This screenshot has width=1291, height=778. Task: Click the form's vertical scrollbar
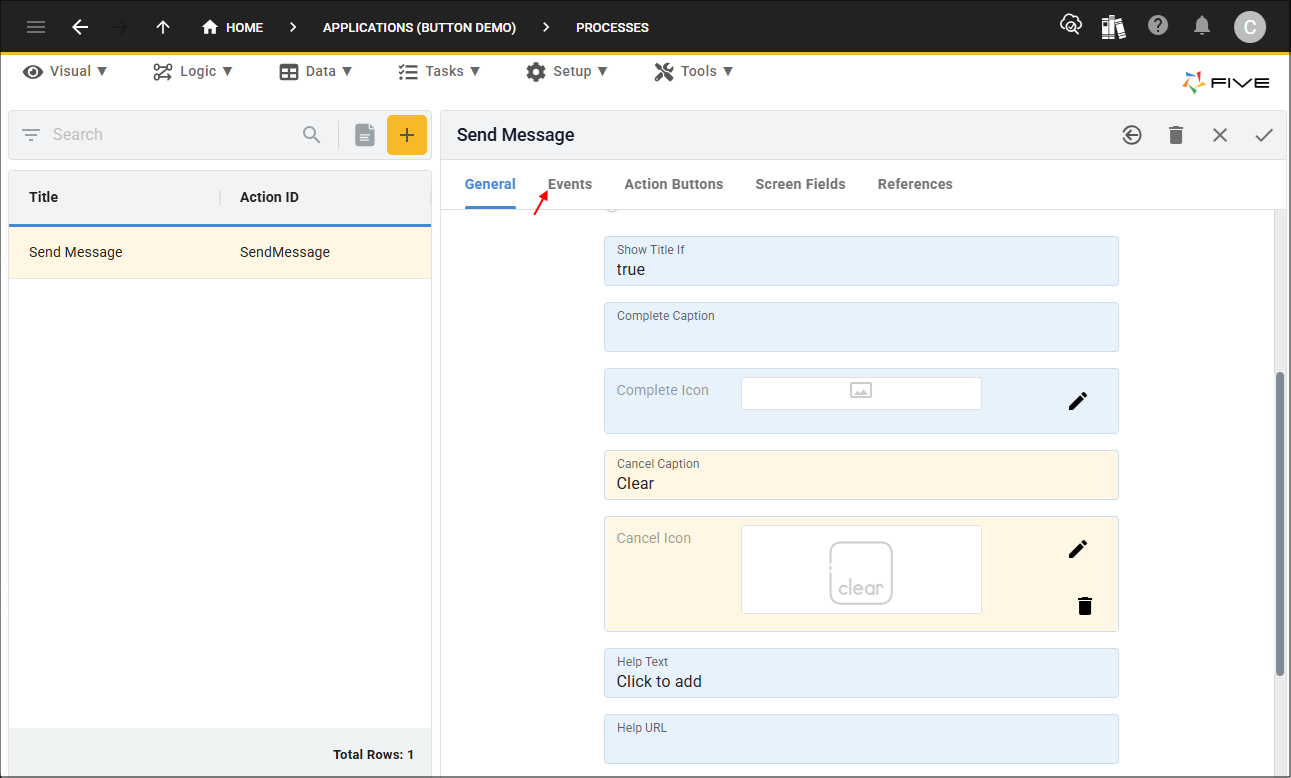[1280, 525]
